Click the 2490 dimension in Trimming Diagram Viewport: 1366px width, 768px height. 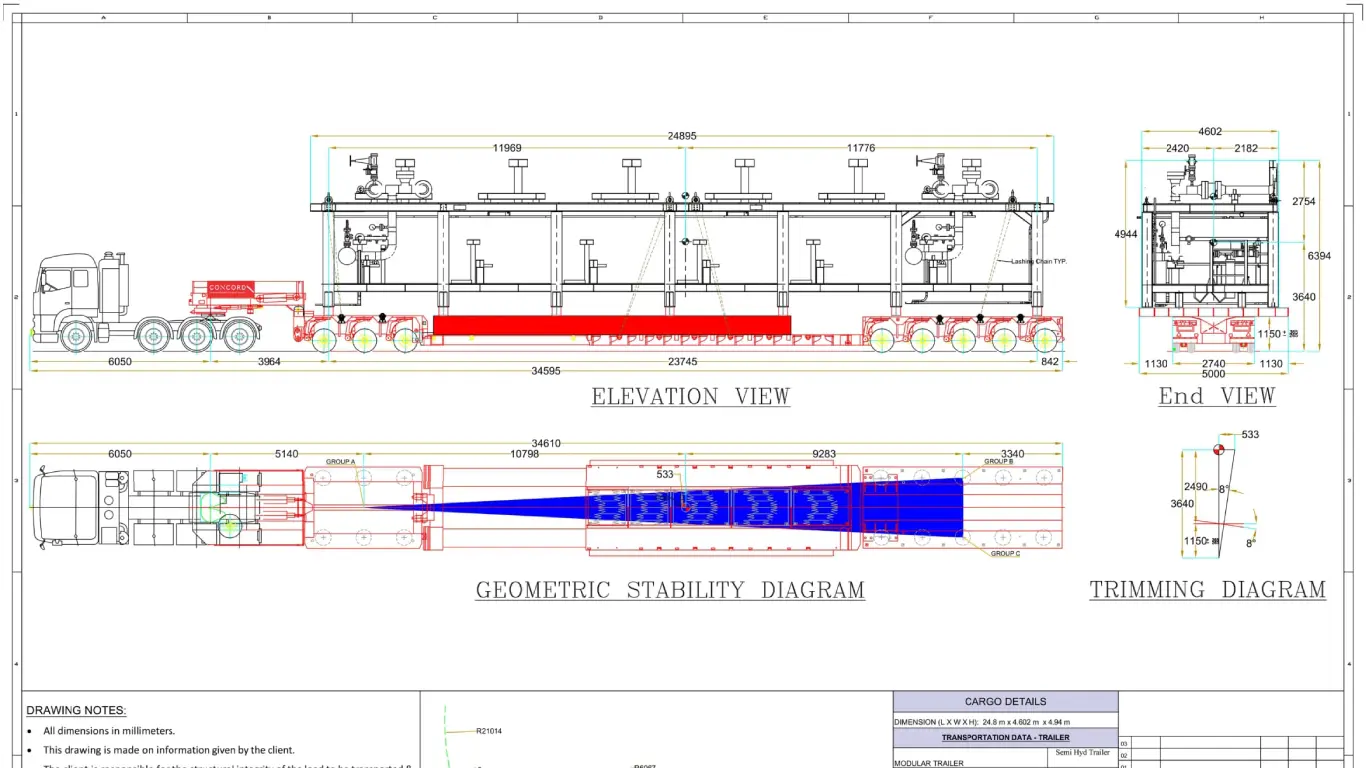pos(1195,488)
